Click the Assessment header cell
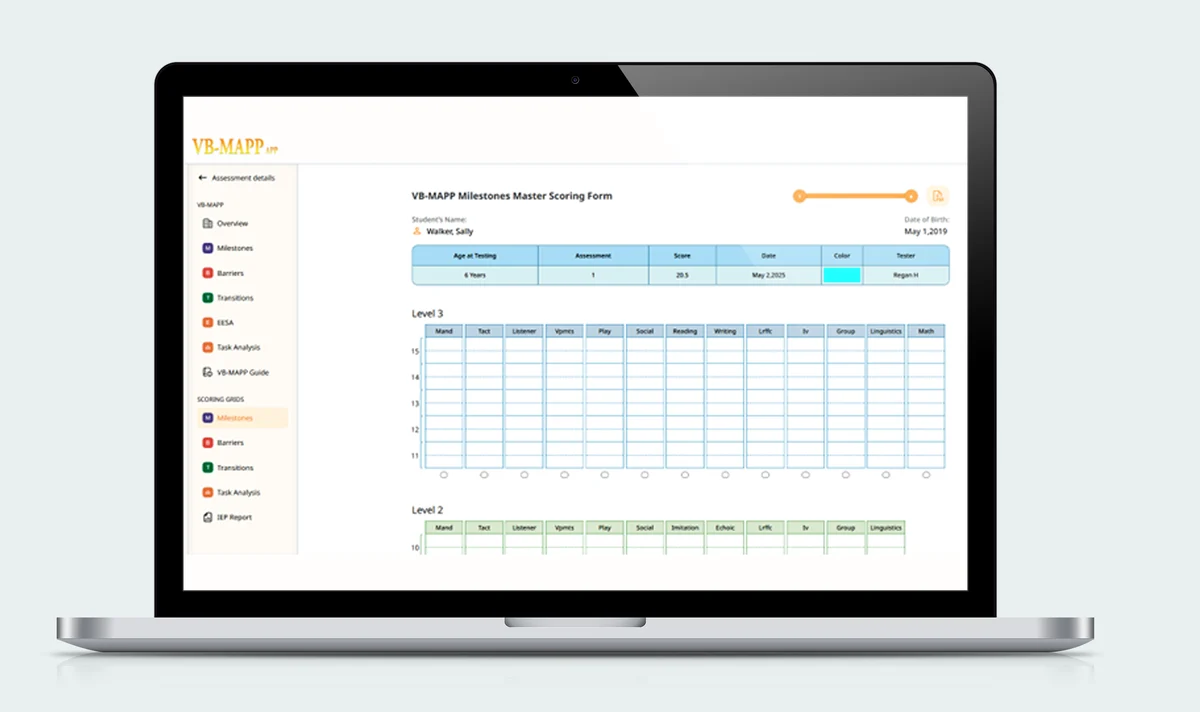This screenshot has height=712, width=1200. coord(593,256)
